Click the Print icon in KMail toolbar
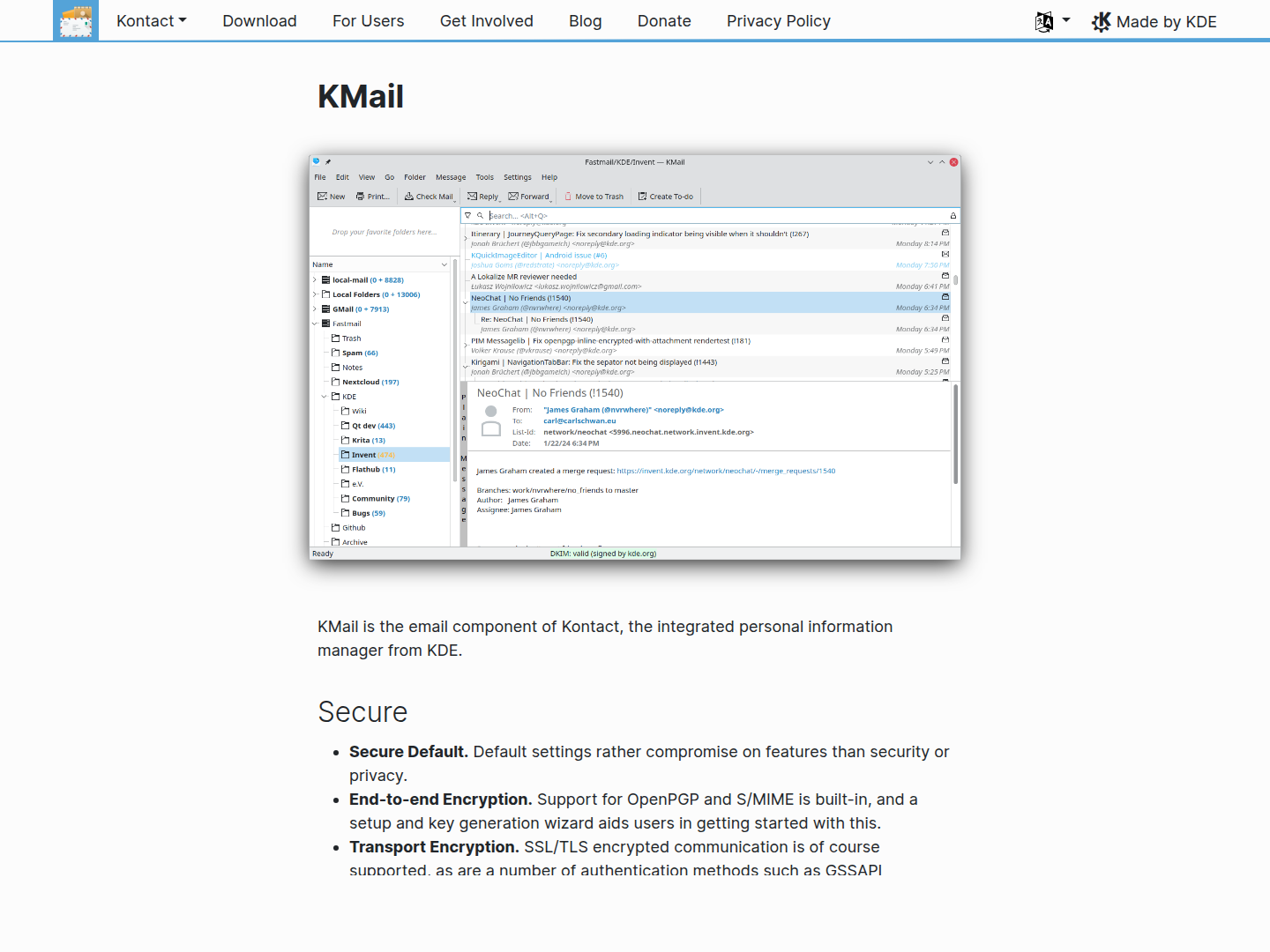The height and width of the screenshot is (952, 1270). [360, 197]
